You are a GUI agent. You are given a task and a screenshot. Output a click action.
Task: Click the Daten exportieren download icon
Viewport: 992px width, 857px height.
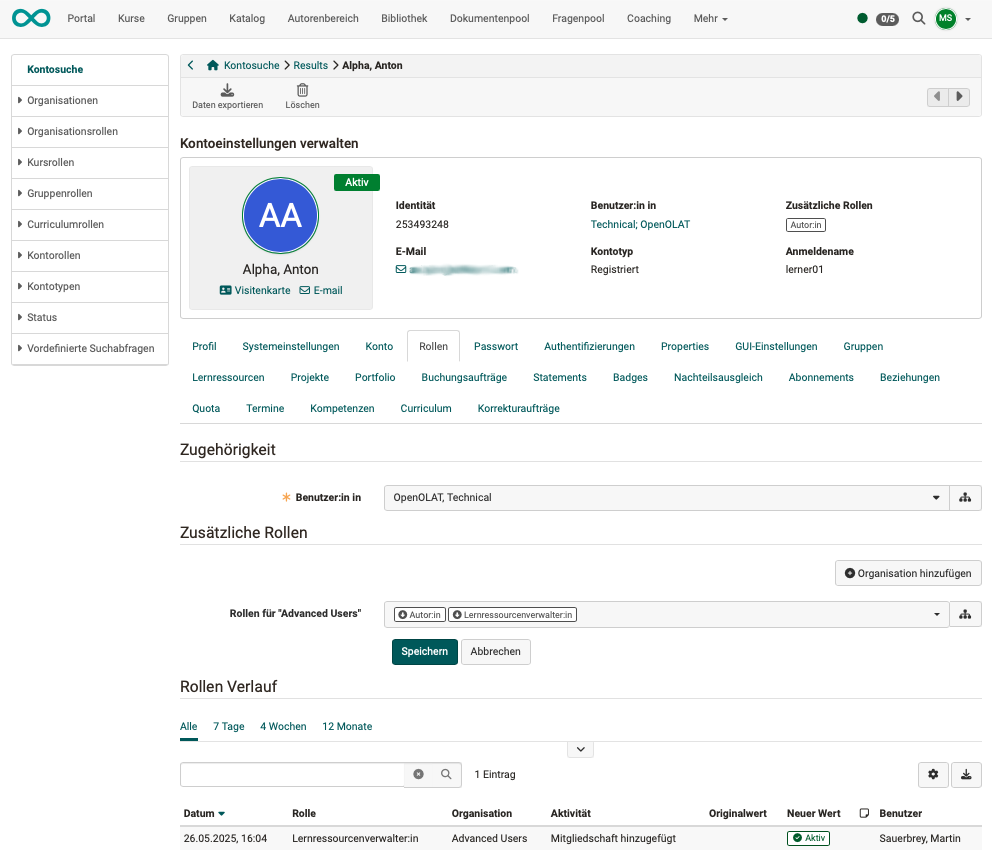tap(227, 91)
